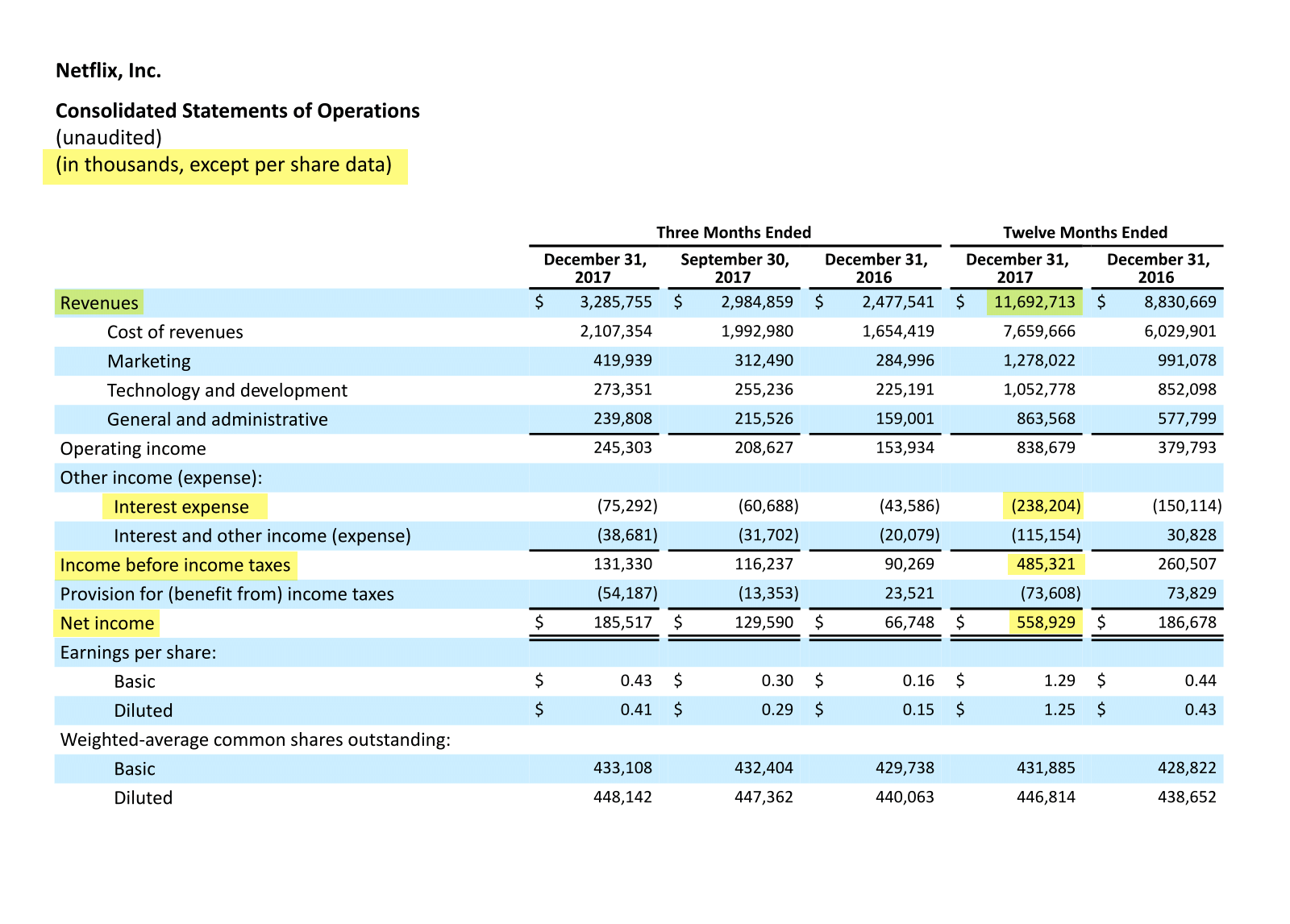The height and width of the screenshot is (924, 1290).
Task: Select pre-tax income value 131,330
Action: coord(623,564)
